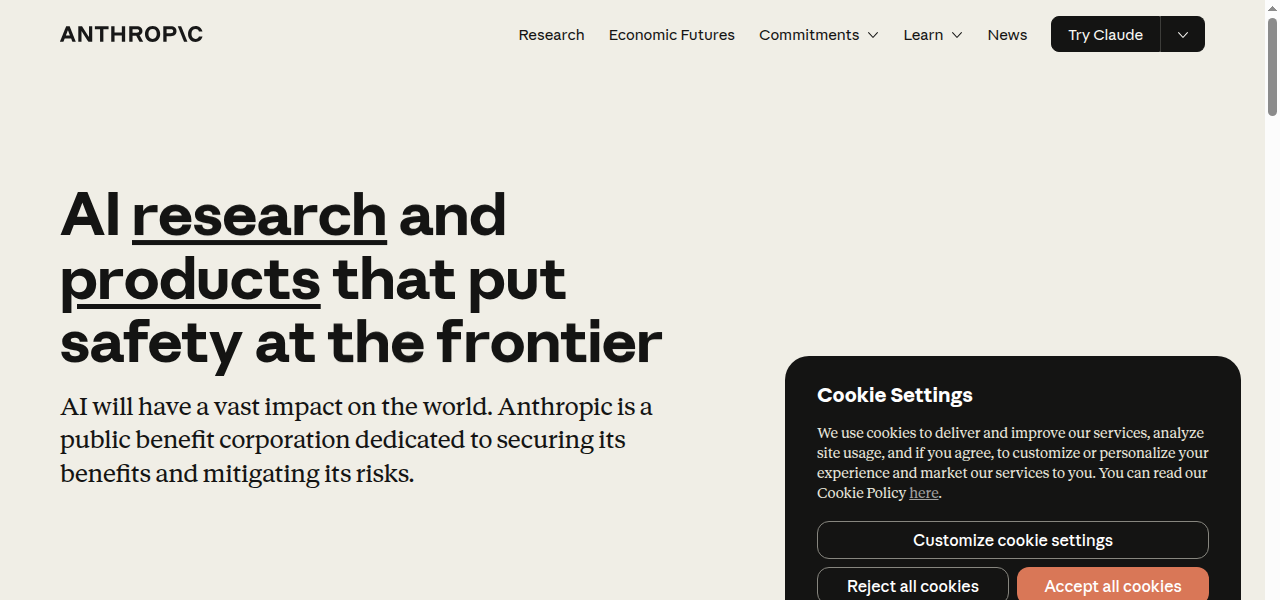This screenshot has height=600, width=1280.
Task: Click the page scrollbar thumb
Action: 1272,65
